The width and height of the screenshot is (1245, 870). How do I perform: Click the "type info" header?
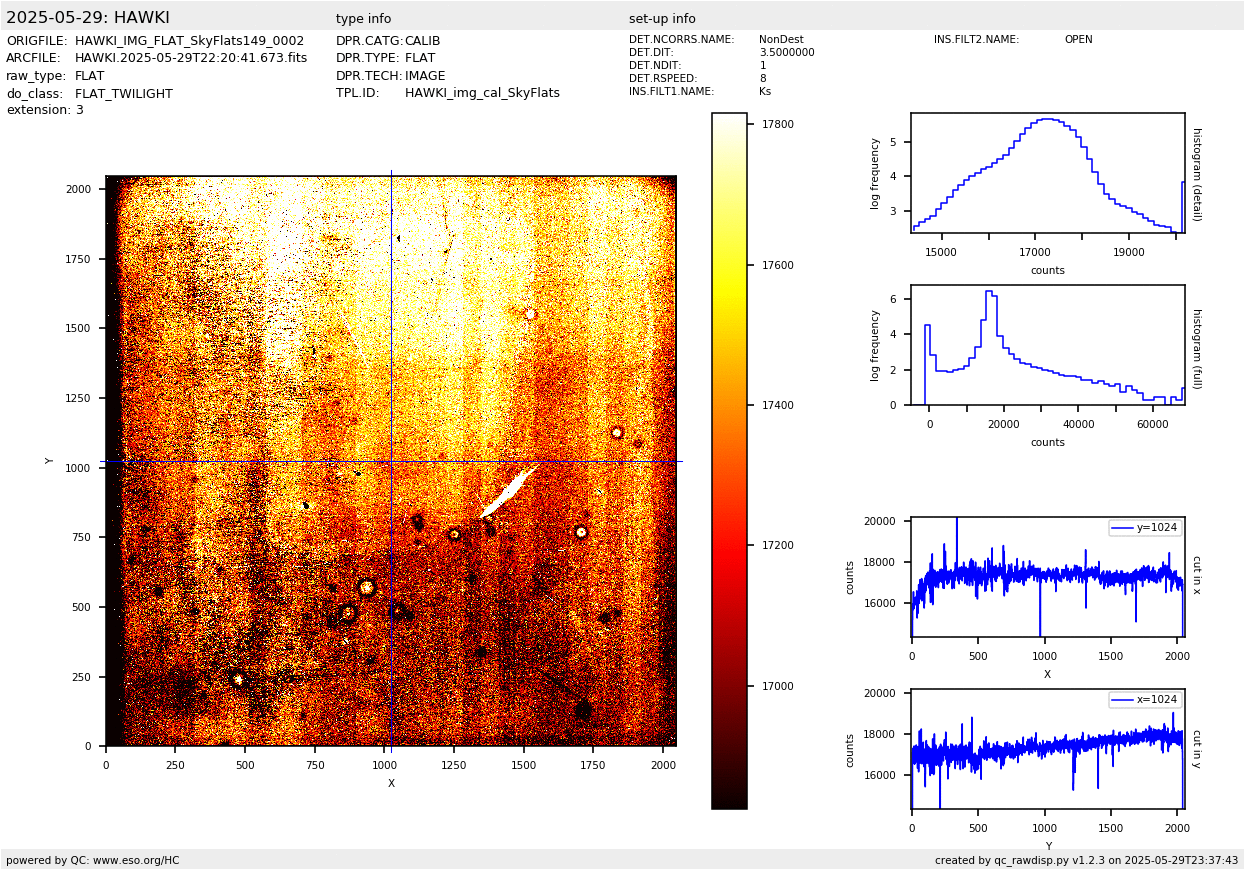(x=363, y=19)
